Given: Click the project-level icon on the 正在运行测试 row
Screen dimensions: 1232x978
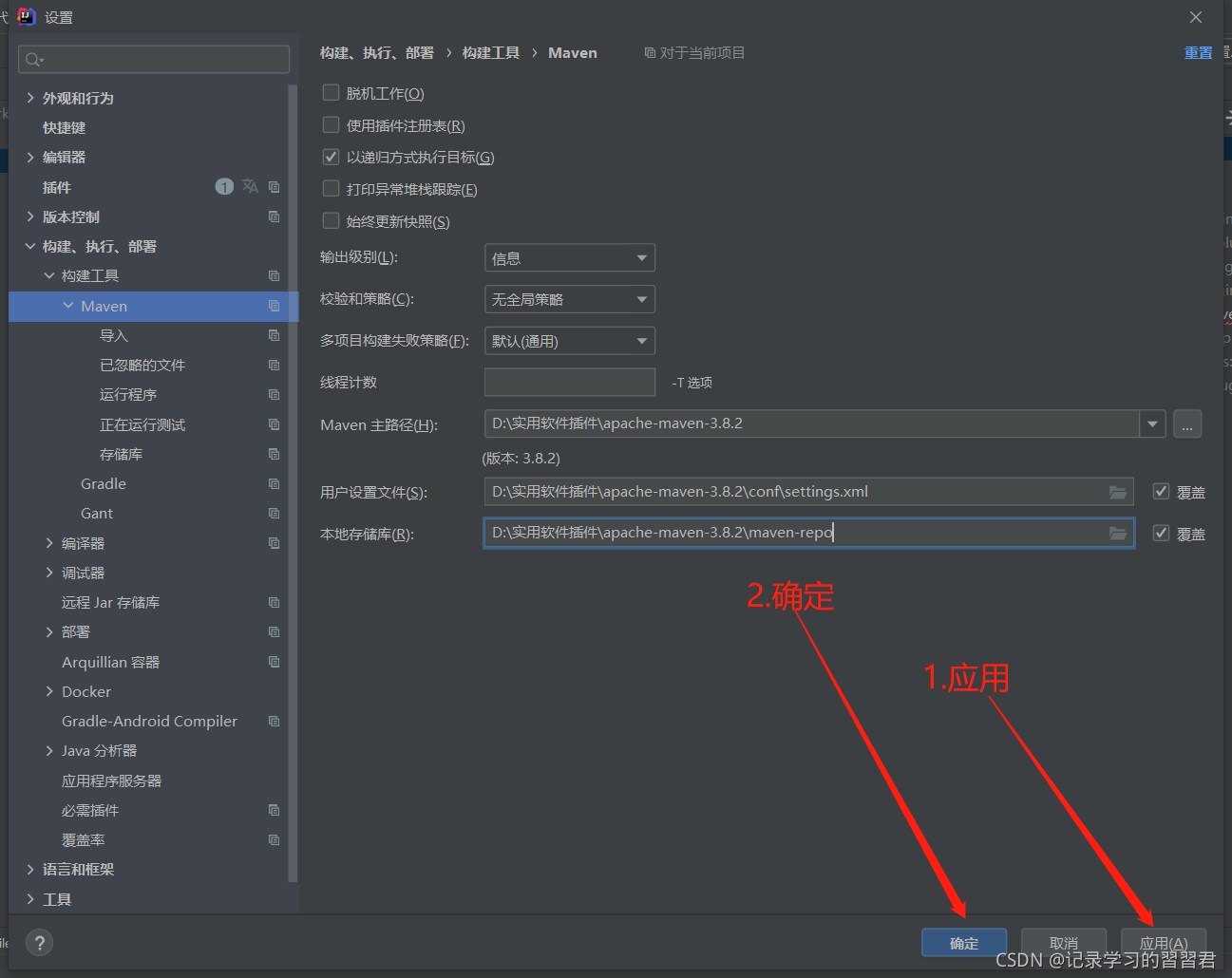Looking at the screenshot, I should tap(274, 424).
